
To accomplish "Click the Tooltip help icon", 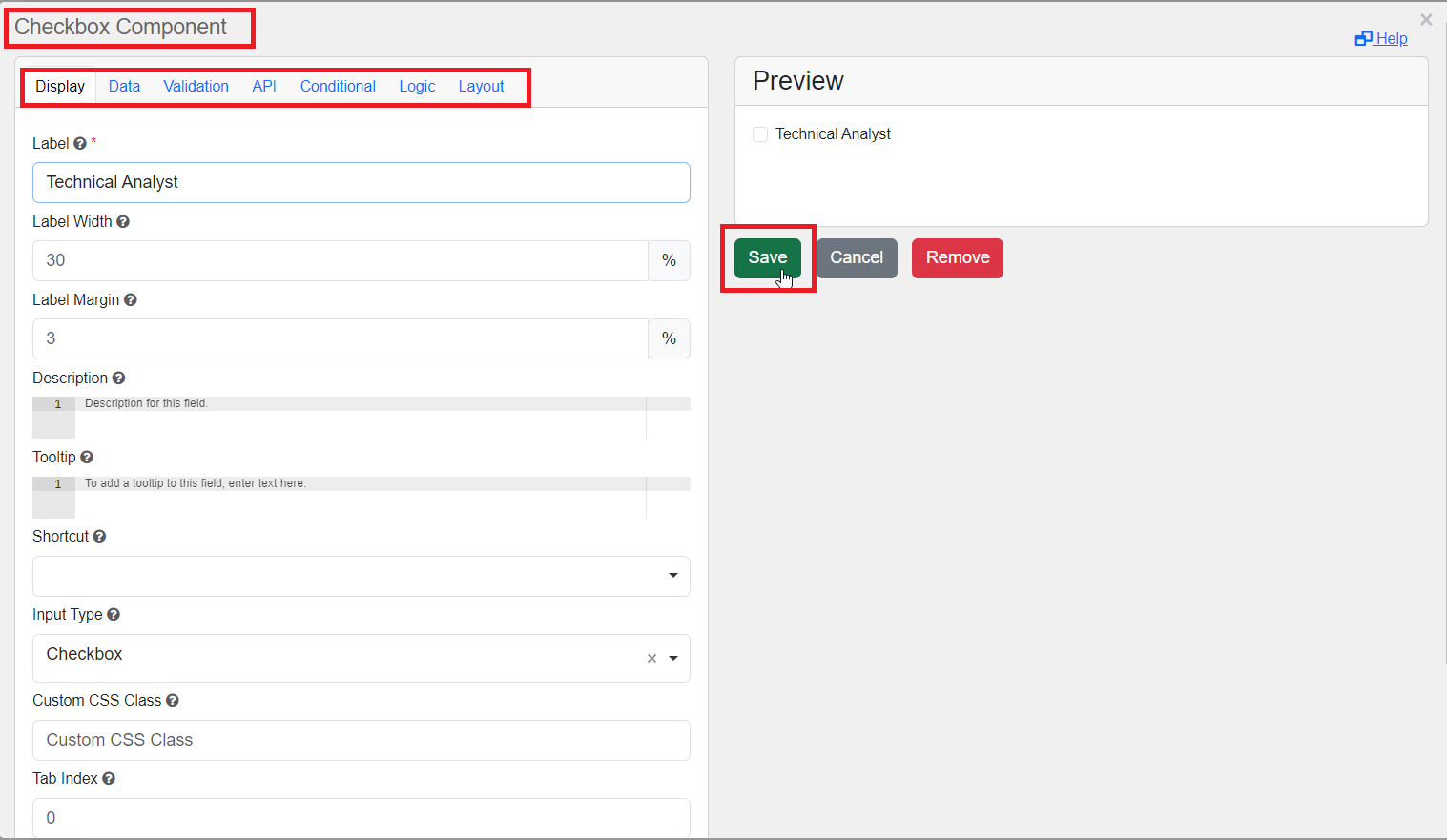I will click(87, 457).
